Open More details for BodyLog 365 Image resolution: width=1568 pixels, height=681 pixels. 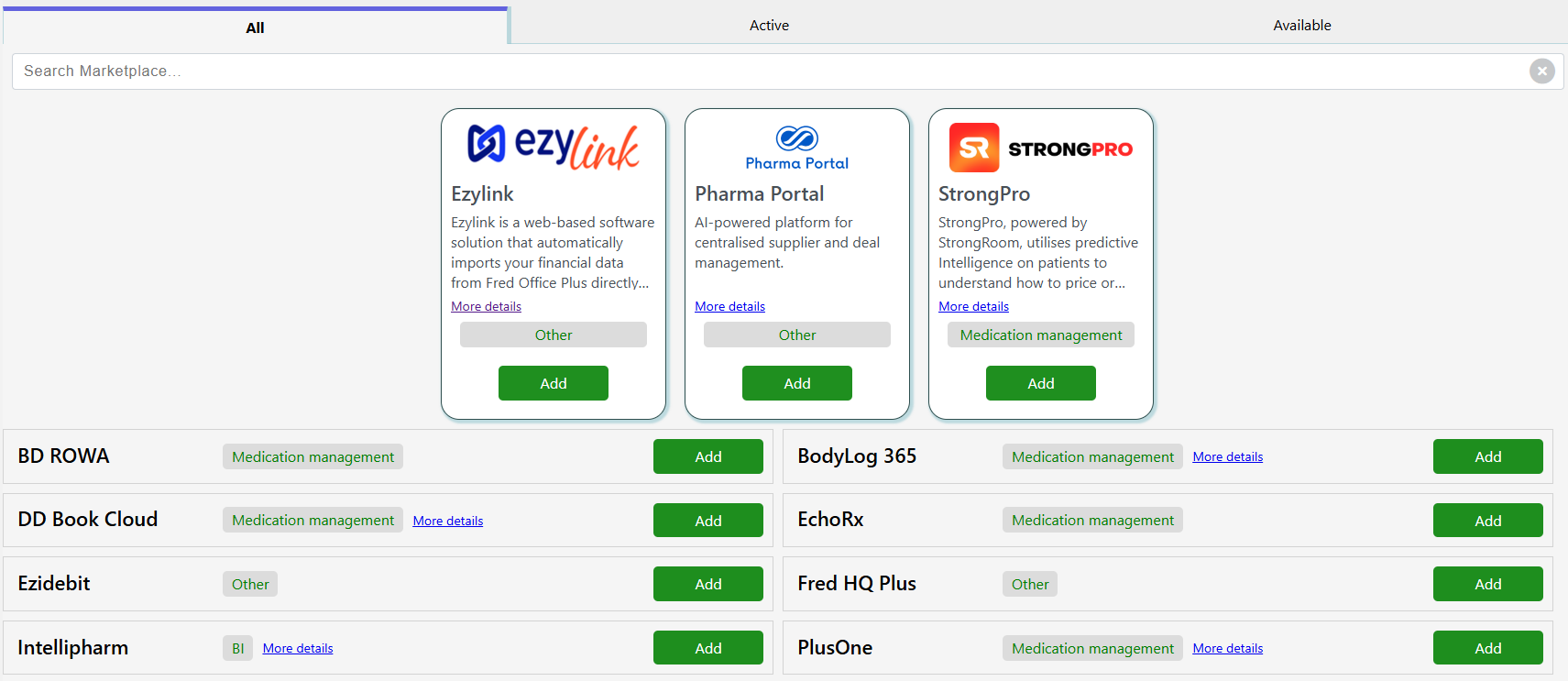tap(1227, 457)
